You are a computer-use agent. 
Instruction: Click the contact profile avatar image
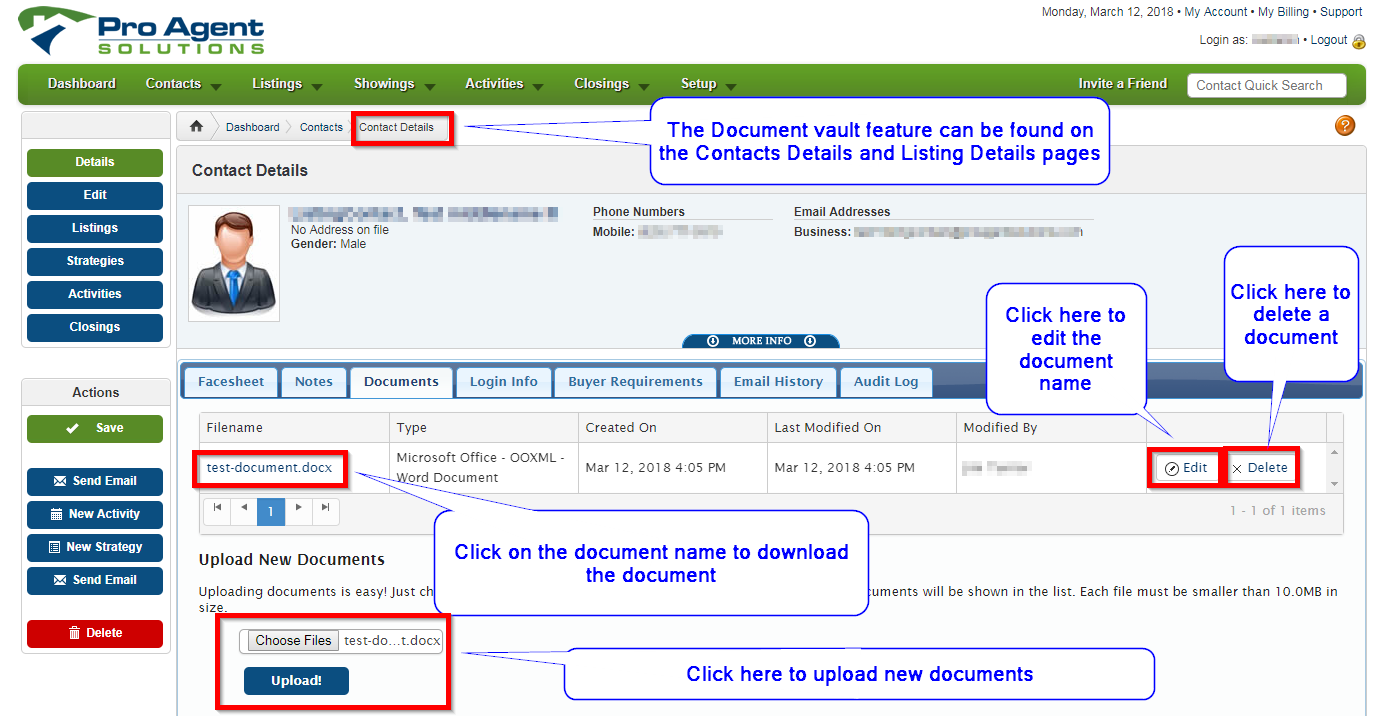coord(234,263)
